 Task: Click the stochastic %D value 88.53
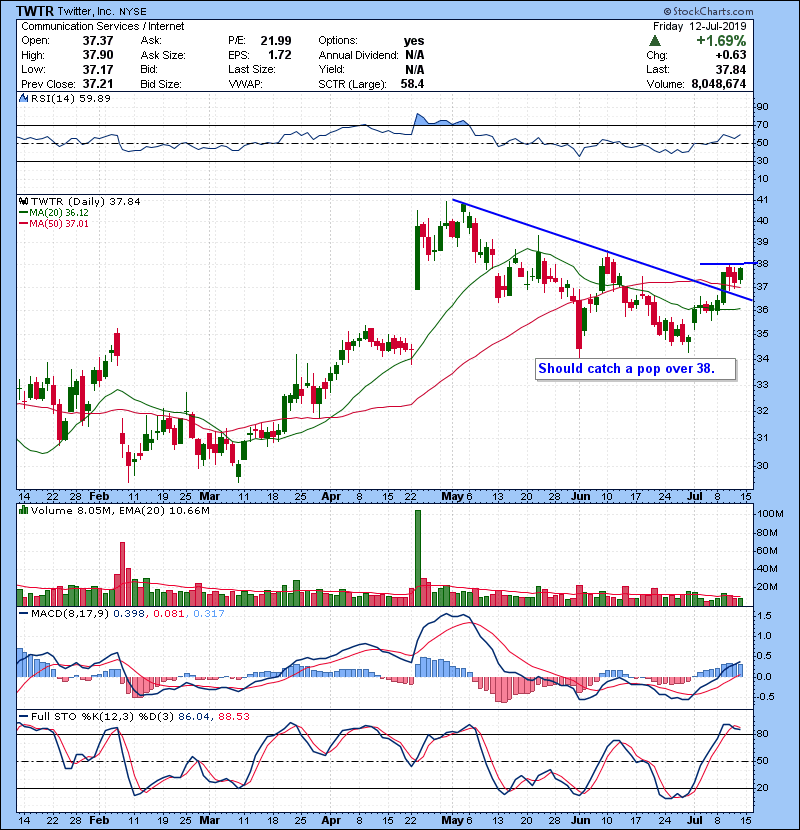coord(233,716)
